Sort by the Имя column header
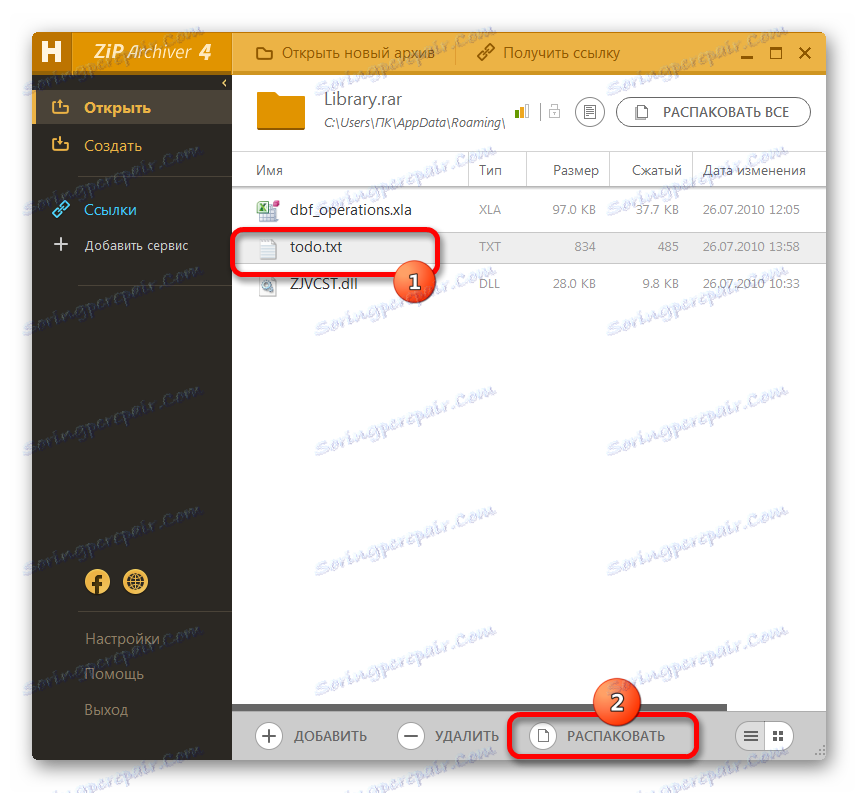859x793 pixels. (x=269, y=170)
